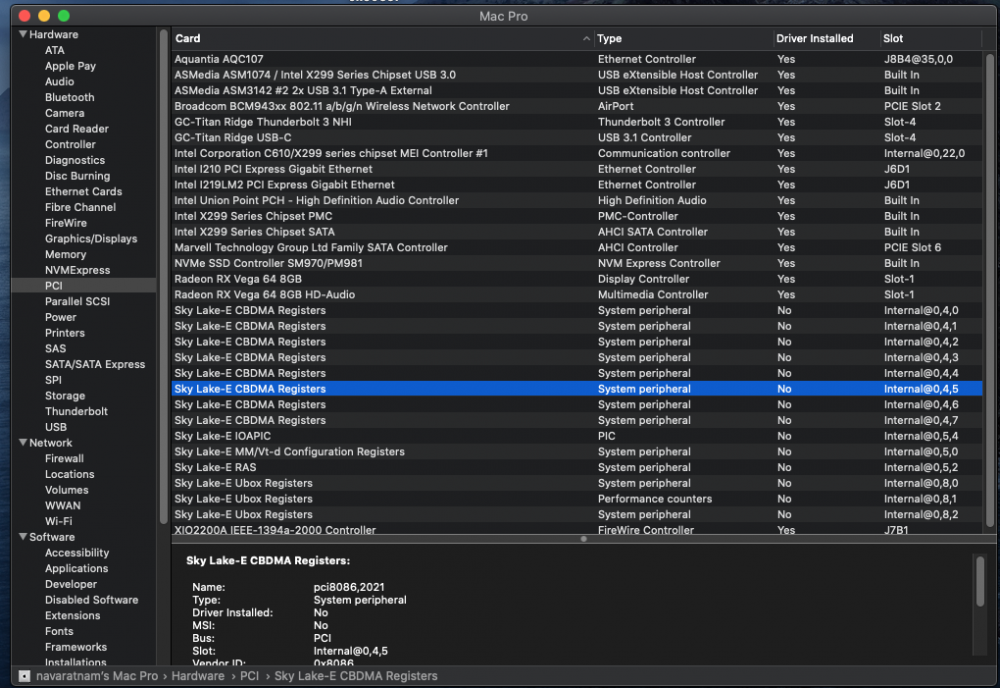Sort by Card column header
Image resolution: width=1000 pixels, height=688 pixels.
383,38
